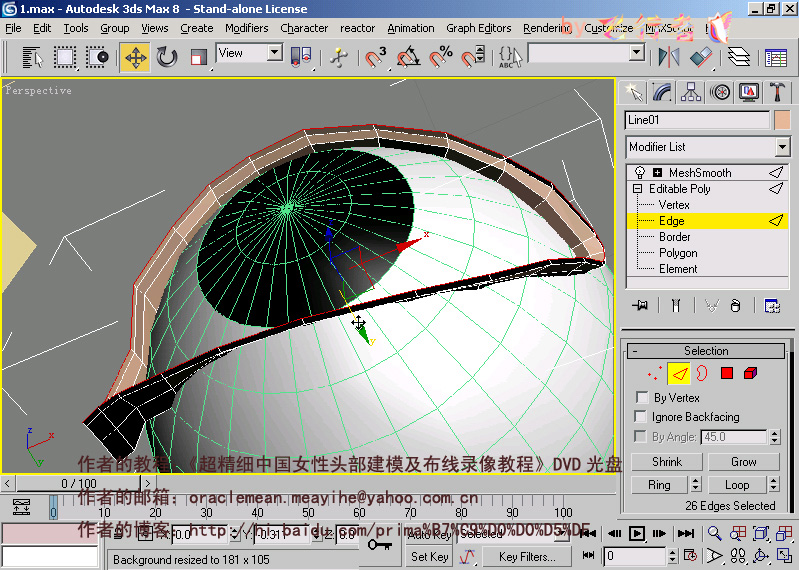Screen dimensions: 799x570
Task: Toggle the Set Key mode button
Action: pos(429,557)
